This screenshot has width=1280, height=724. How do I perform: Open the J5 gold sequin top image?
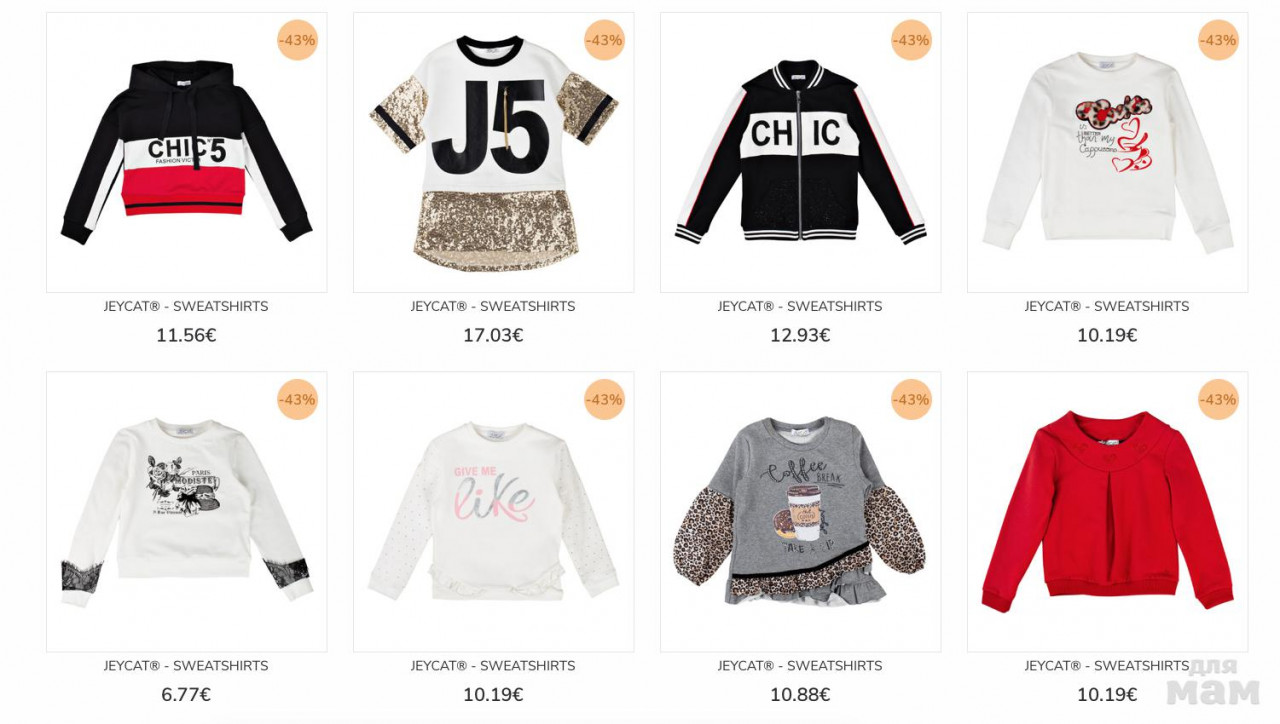(x=493, y=152)
